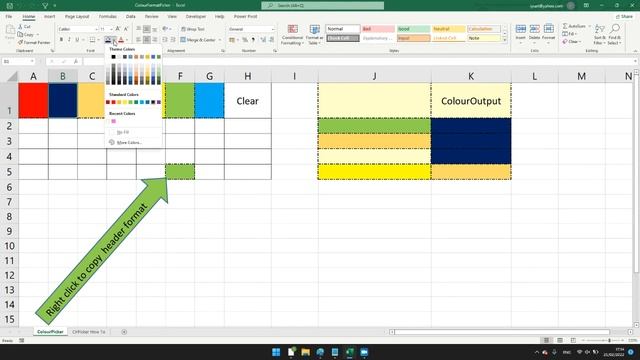
Task: Click the Search box in title bar
Action: point(322,5)
